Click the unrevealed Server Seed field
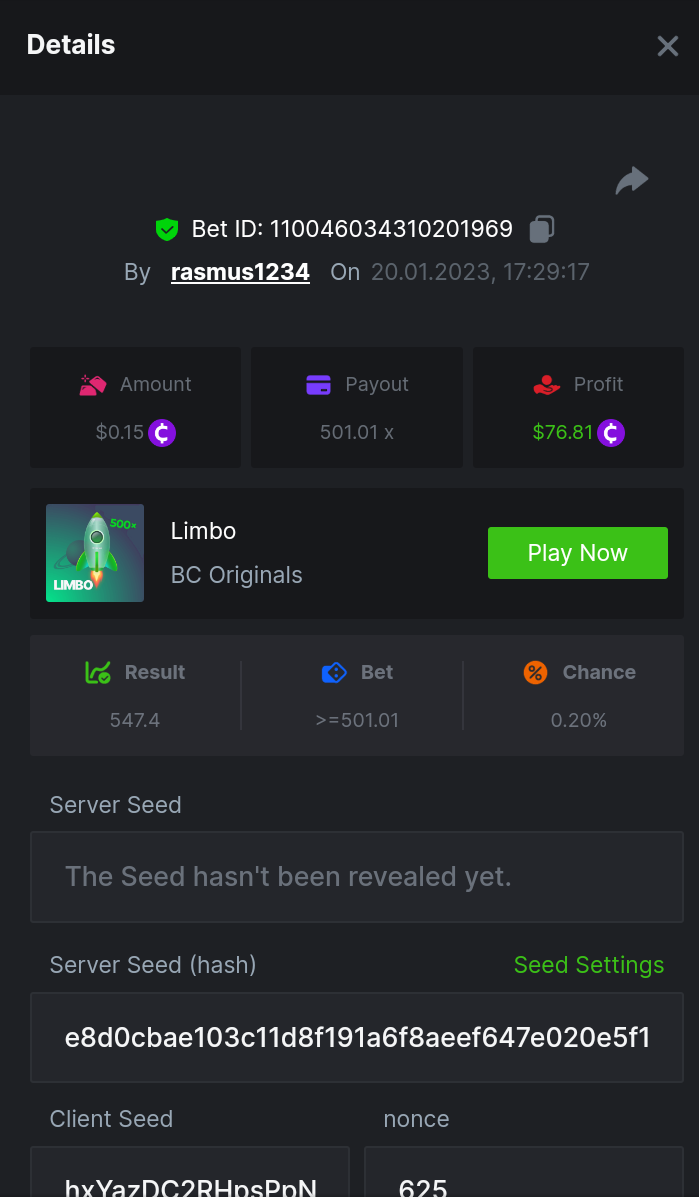Image resolution: width=699 pixels, height=1198 pixels. point(357,877)
